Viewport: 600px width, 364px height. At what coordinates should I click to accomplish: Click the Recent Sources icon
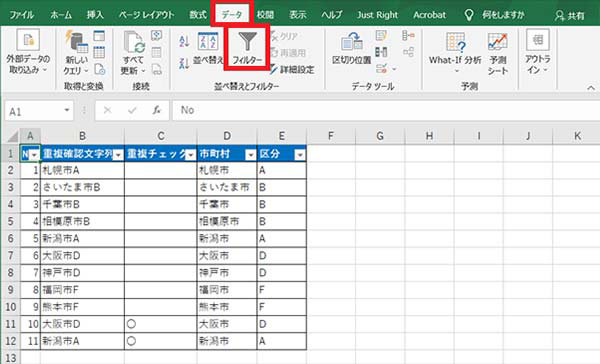click(99, 69)
